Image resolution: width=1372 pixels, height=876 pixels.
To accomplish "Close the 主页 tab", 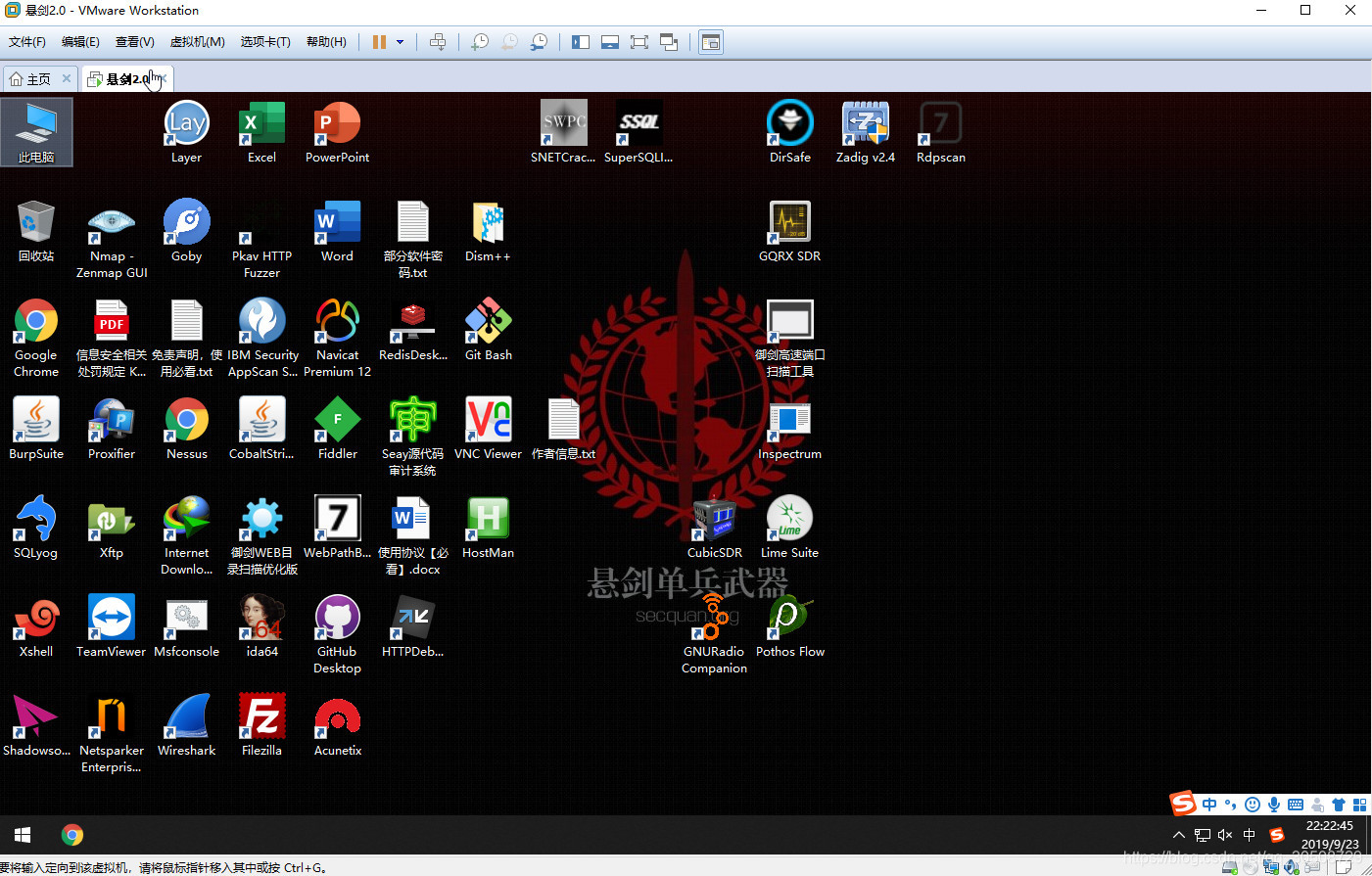I will coord(67,78).
